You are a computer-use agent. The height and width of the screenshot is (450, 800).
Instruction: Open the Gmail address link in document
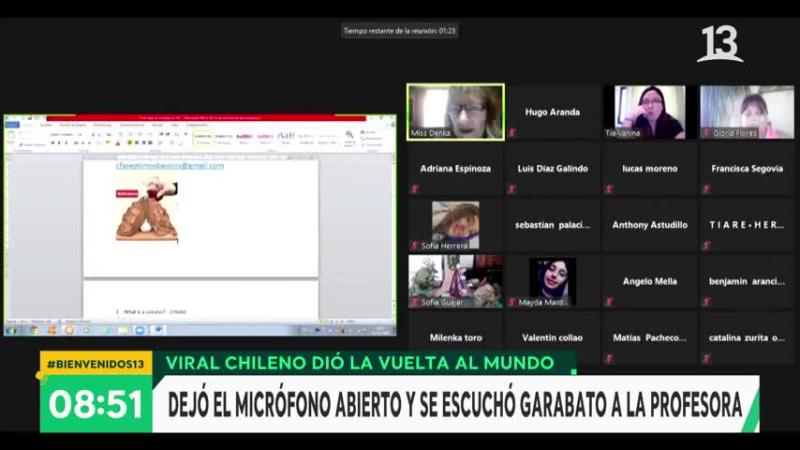(170, 166)
